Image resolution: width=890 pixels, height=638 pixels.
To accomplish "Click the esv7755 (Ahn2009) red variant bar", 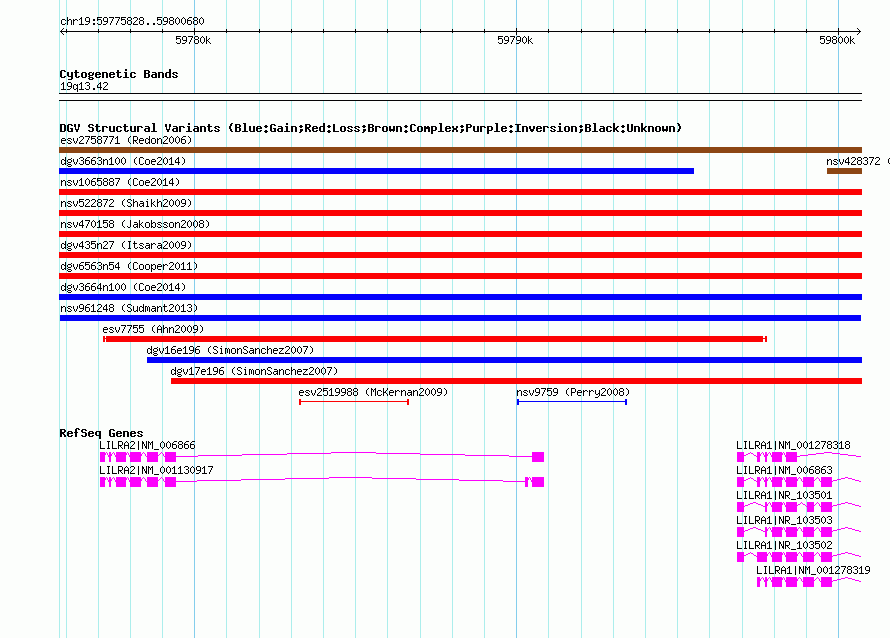I will pos(434,339).
